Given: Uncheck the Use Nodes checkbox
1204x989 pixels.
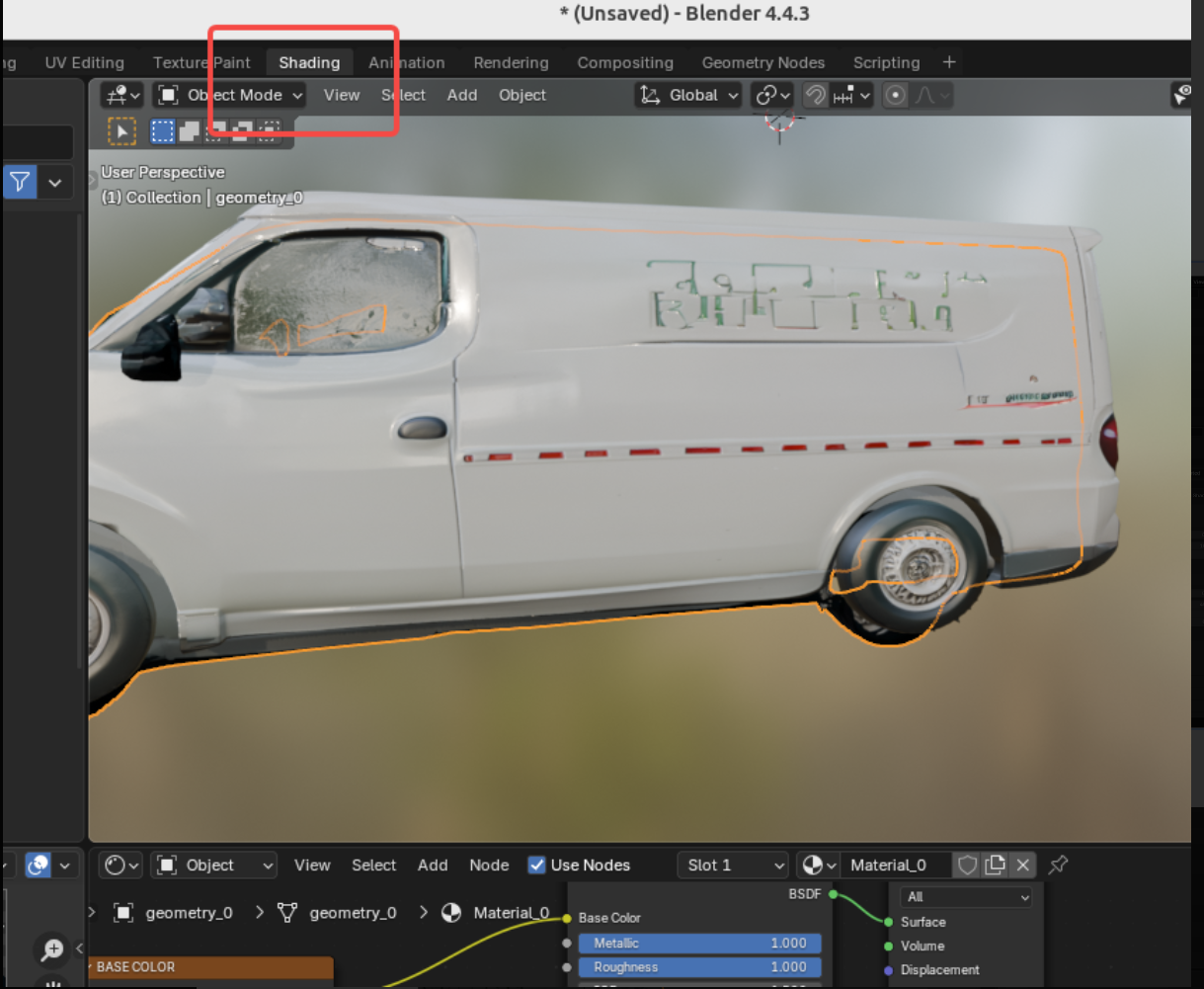Looking at the screenshot, I should [x=537, y=865].
